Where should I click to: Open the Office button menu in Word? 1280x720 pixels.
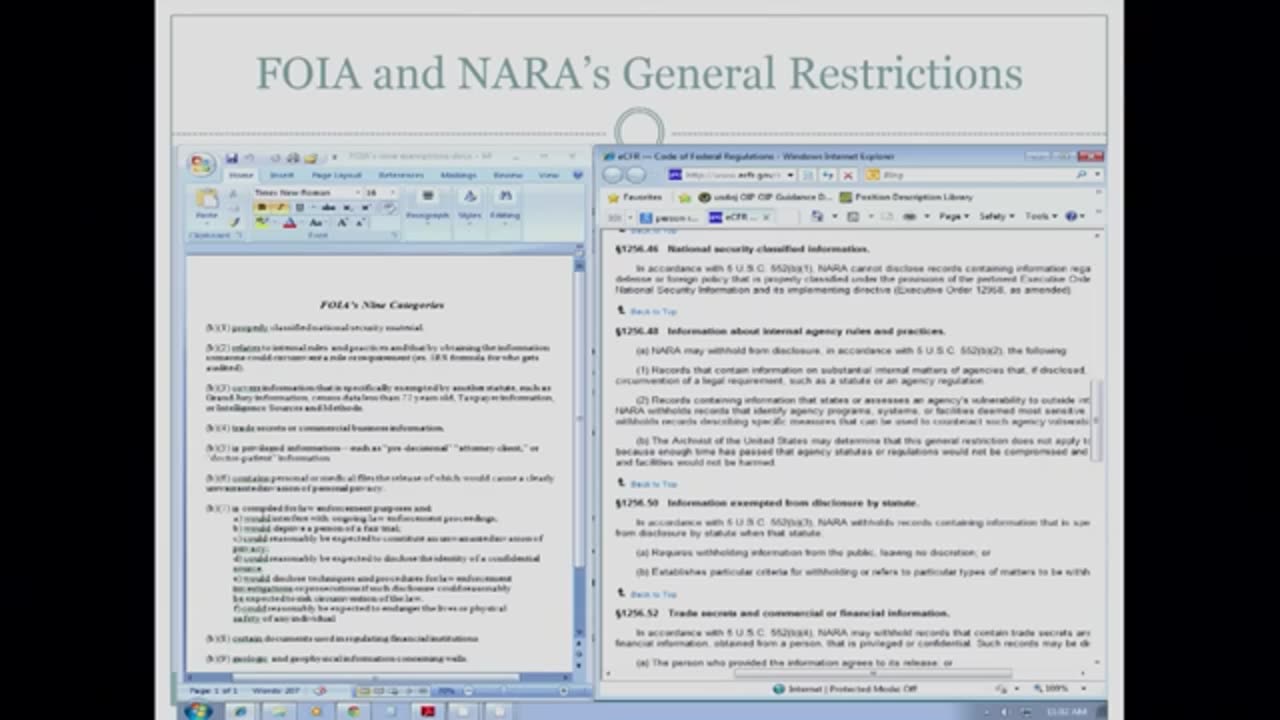pyautogui.click(x=202, y=164)
